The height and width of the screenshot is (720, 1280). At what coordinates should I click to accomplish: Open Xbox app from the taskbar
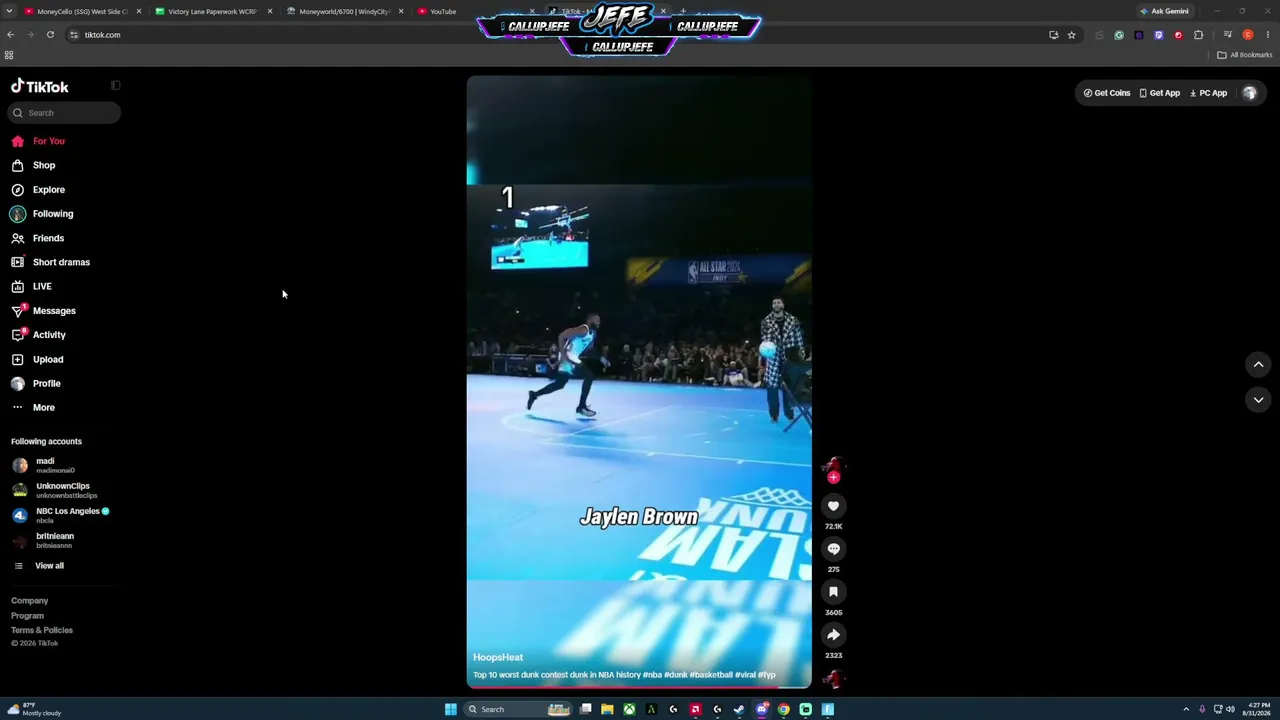(x=629, y=710)
